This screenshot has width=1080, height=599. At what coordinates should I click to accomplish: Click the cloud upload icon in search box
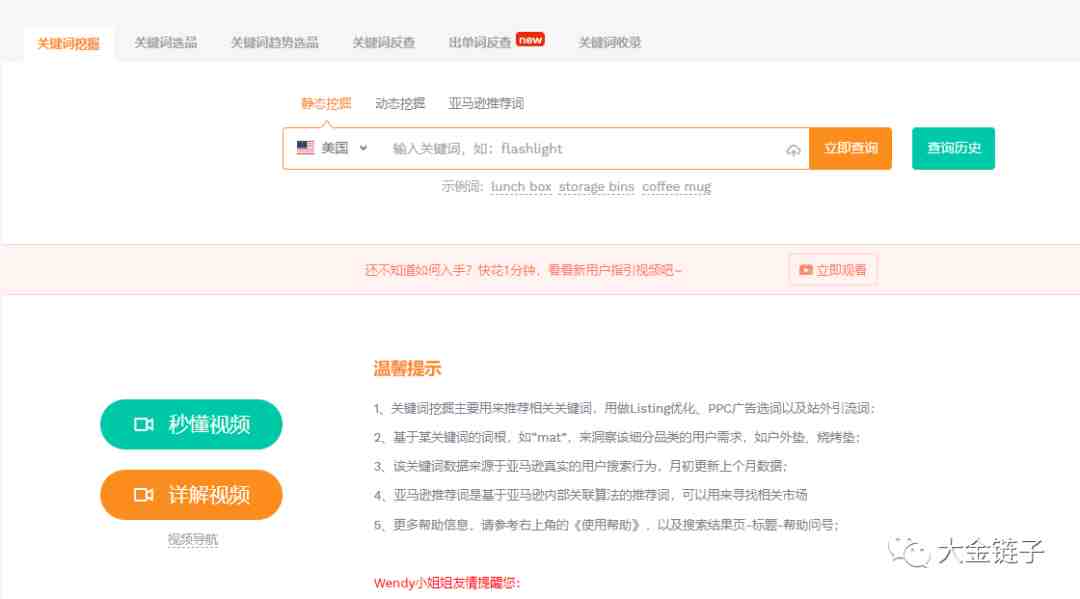coord(793,150)
